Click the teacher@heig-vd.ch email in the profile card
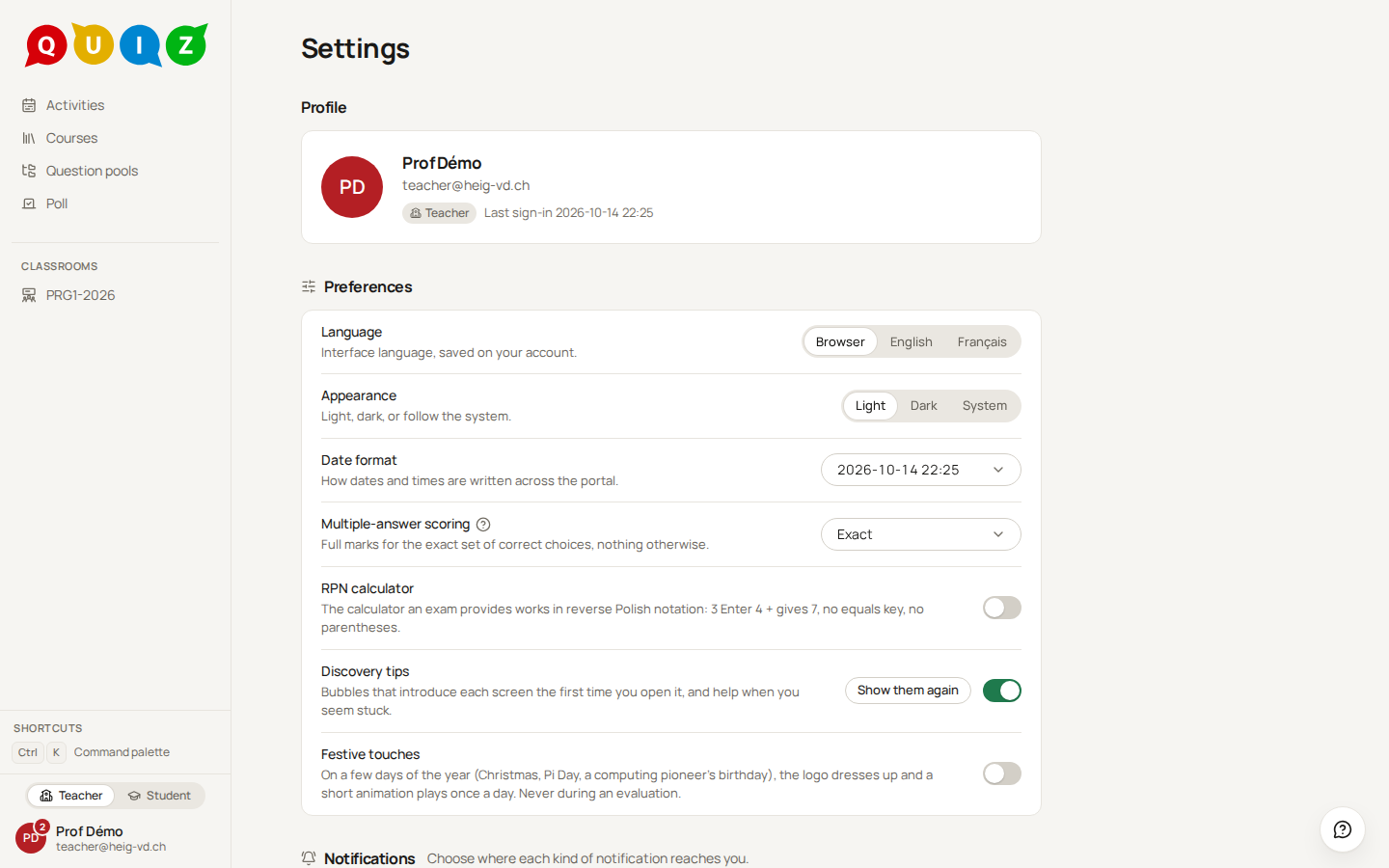Screen dimensions: 1389x868 [x=466, y=185]
